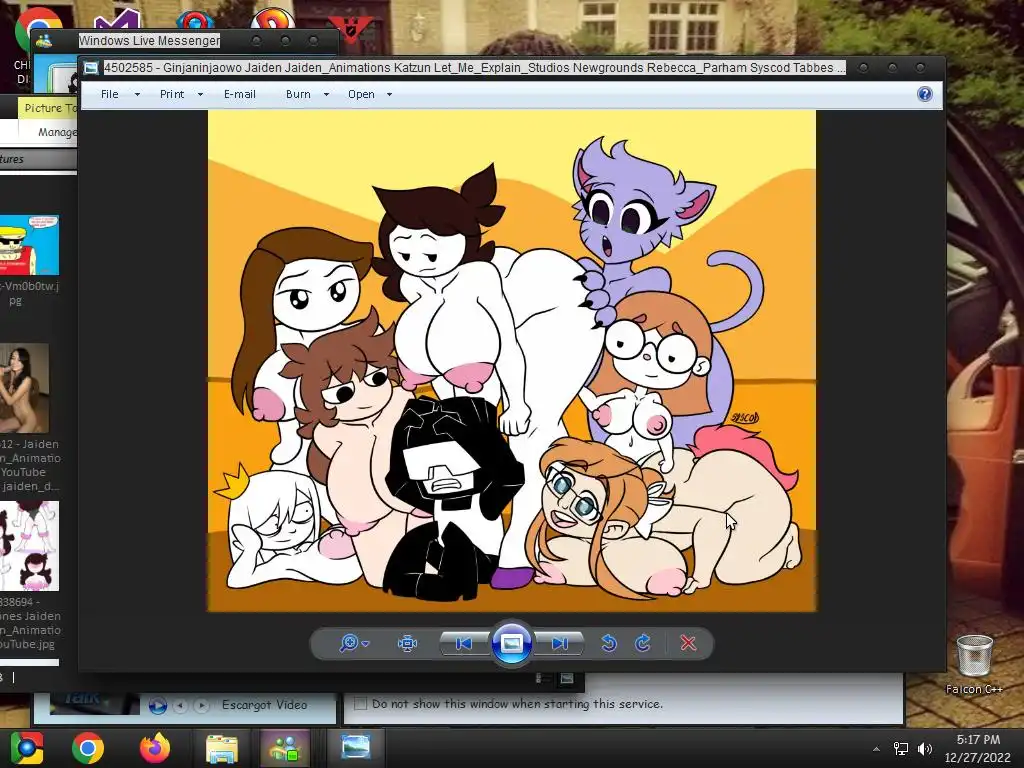Click the Escargot Video label
Image resolution: width=1024 pixels, height=768 pixels.
pyautogui.click(x=264, y=705)
